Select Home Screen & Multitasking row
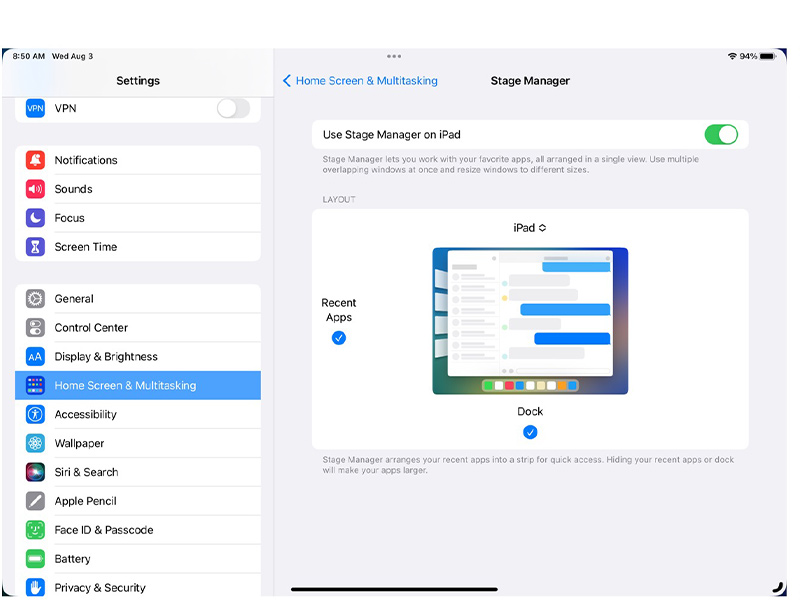Viewport: 800px width, 600px height. tap(138, 386)
